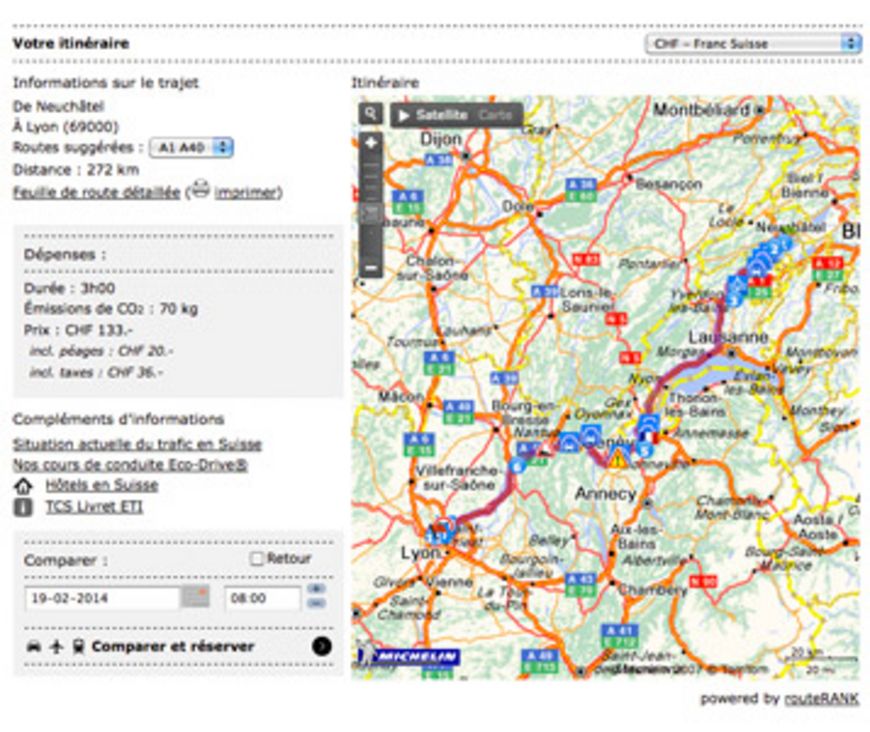
Task: Zoom out with the map minus button
Action: point(371,267)
